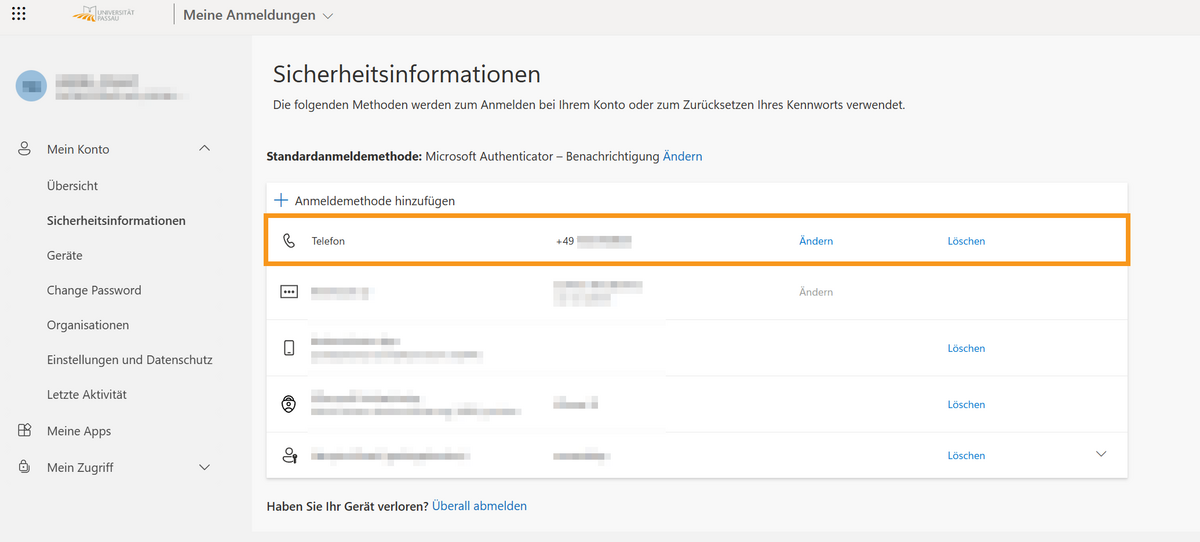The height and width of the screenshot is (542, 1200).
Task: Open Geräte in the sidebar
Action: click(x=64, y=255)
